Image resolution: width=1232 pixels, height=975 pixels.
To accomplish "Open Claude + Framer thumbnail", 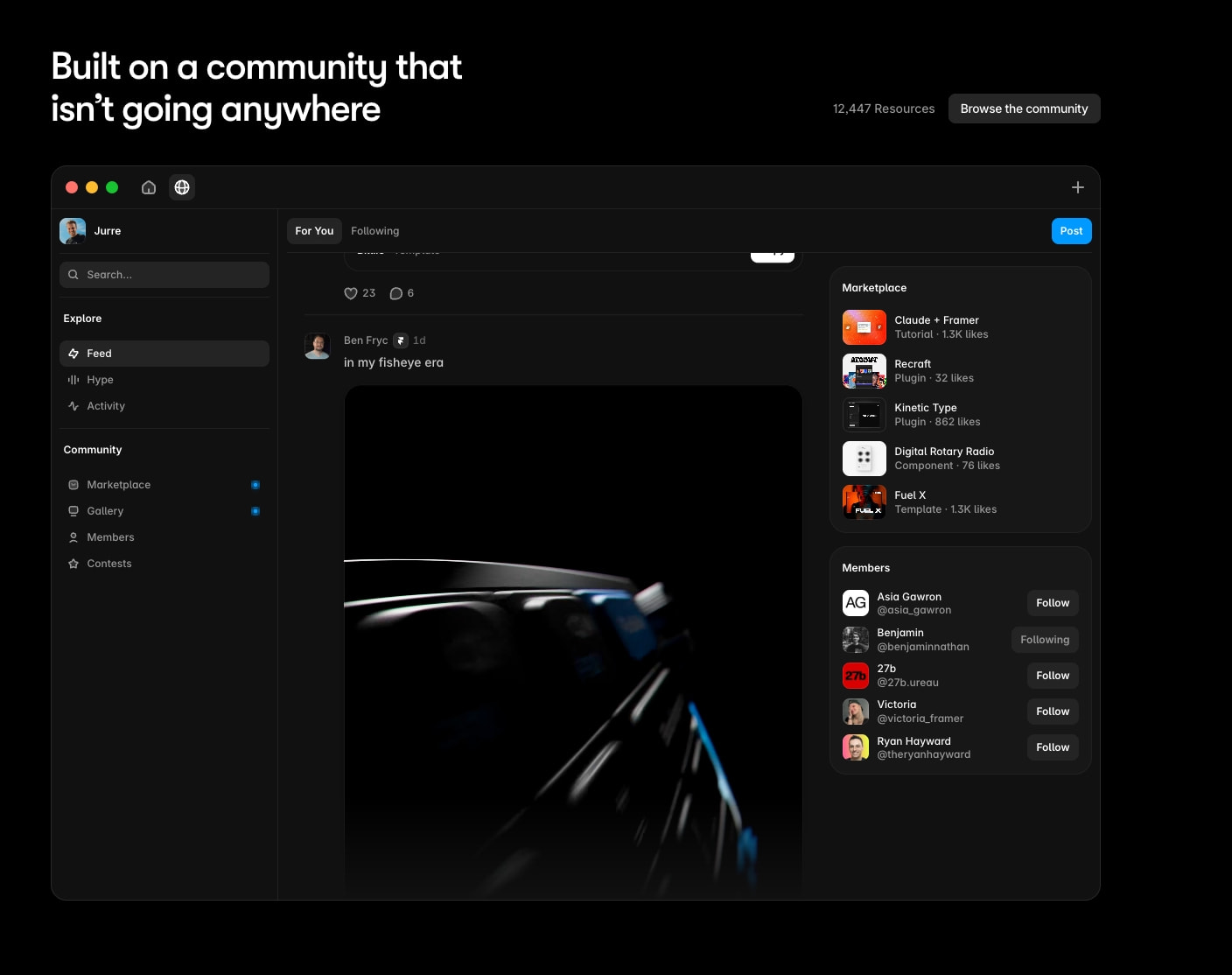I will point(864,327).
